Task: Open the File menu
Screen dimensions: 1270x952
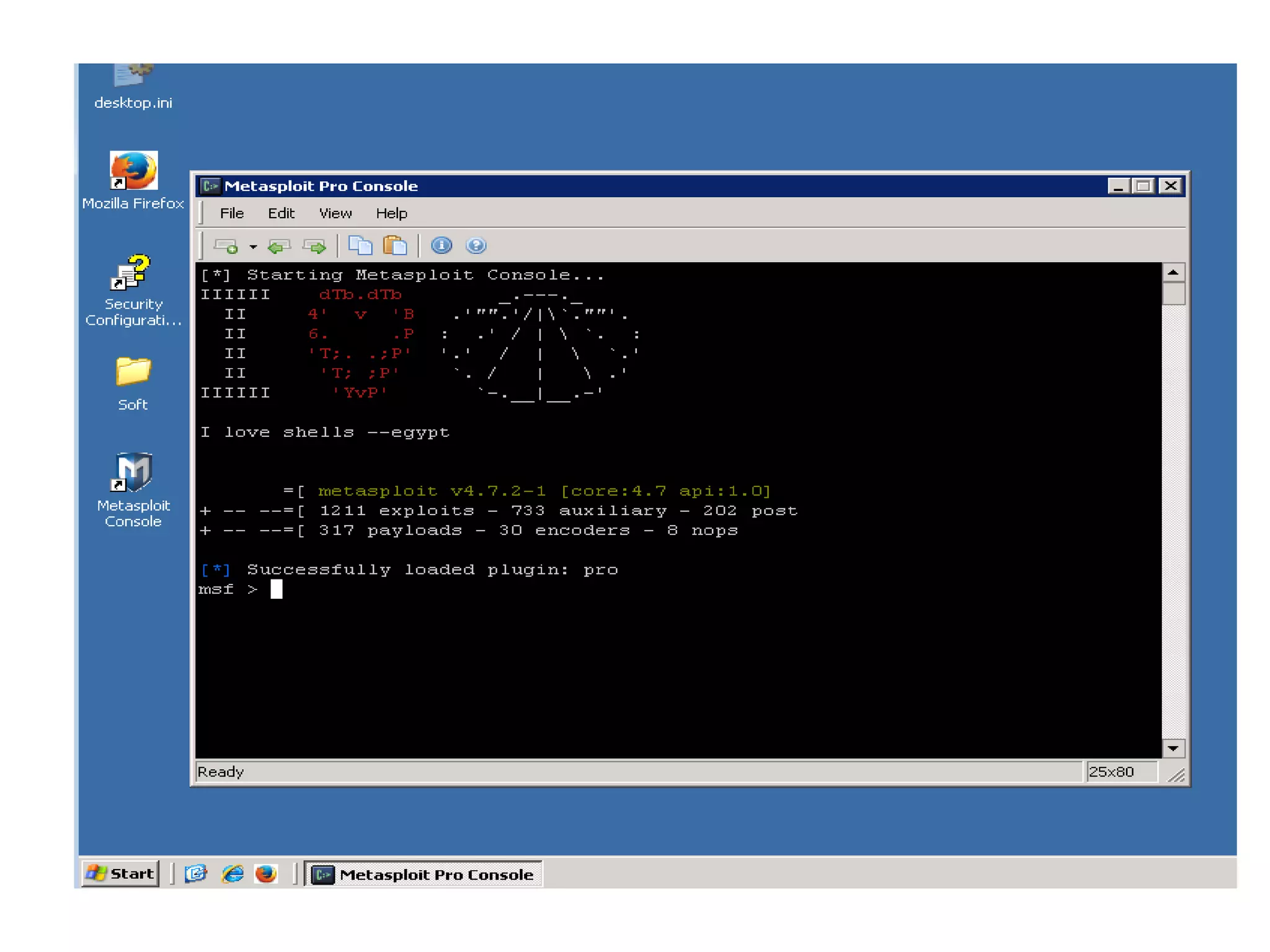Action: [x=231, y=213]
